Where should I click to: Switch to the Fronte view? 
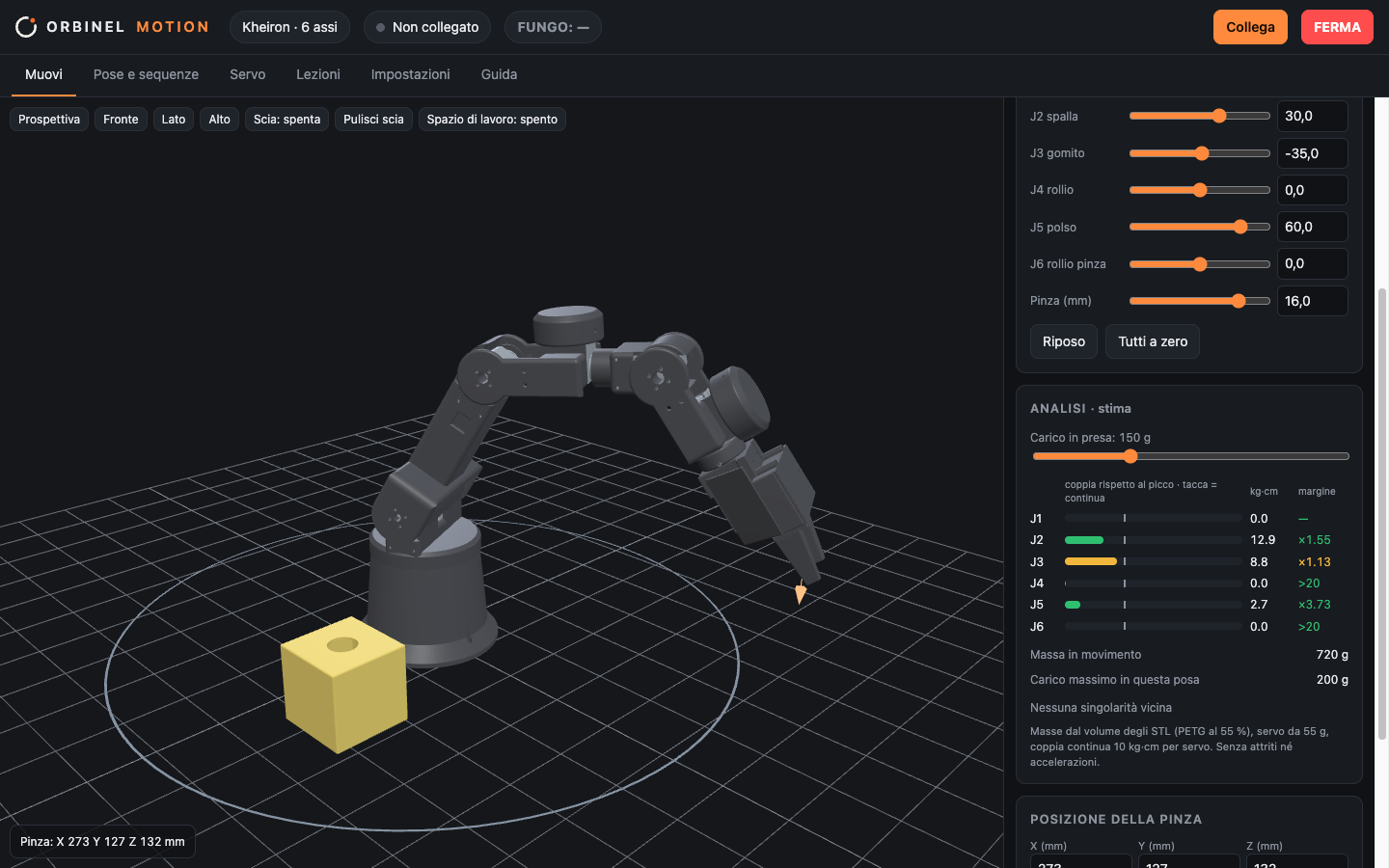(x=121, y=120)
